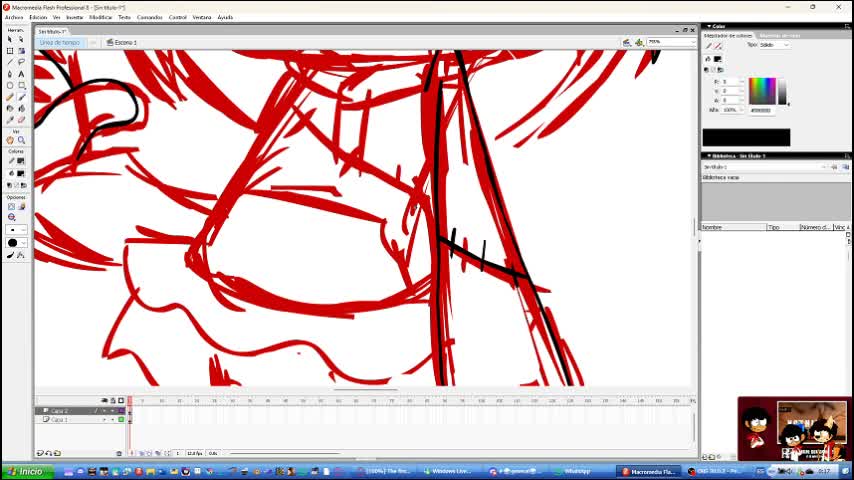The width and height of the screenshot is (854, 480).
Task: Open the stage zoom percentage dropdown
Action: click(691, 42)
